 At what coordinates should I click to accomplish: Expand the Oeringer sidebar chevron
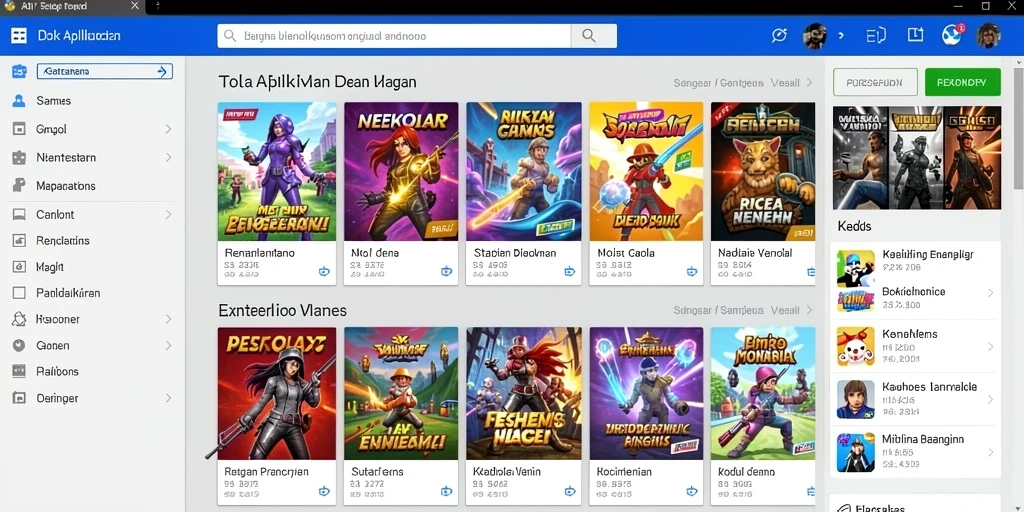[168, 398]
